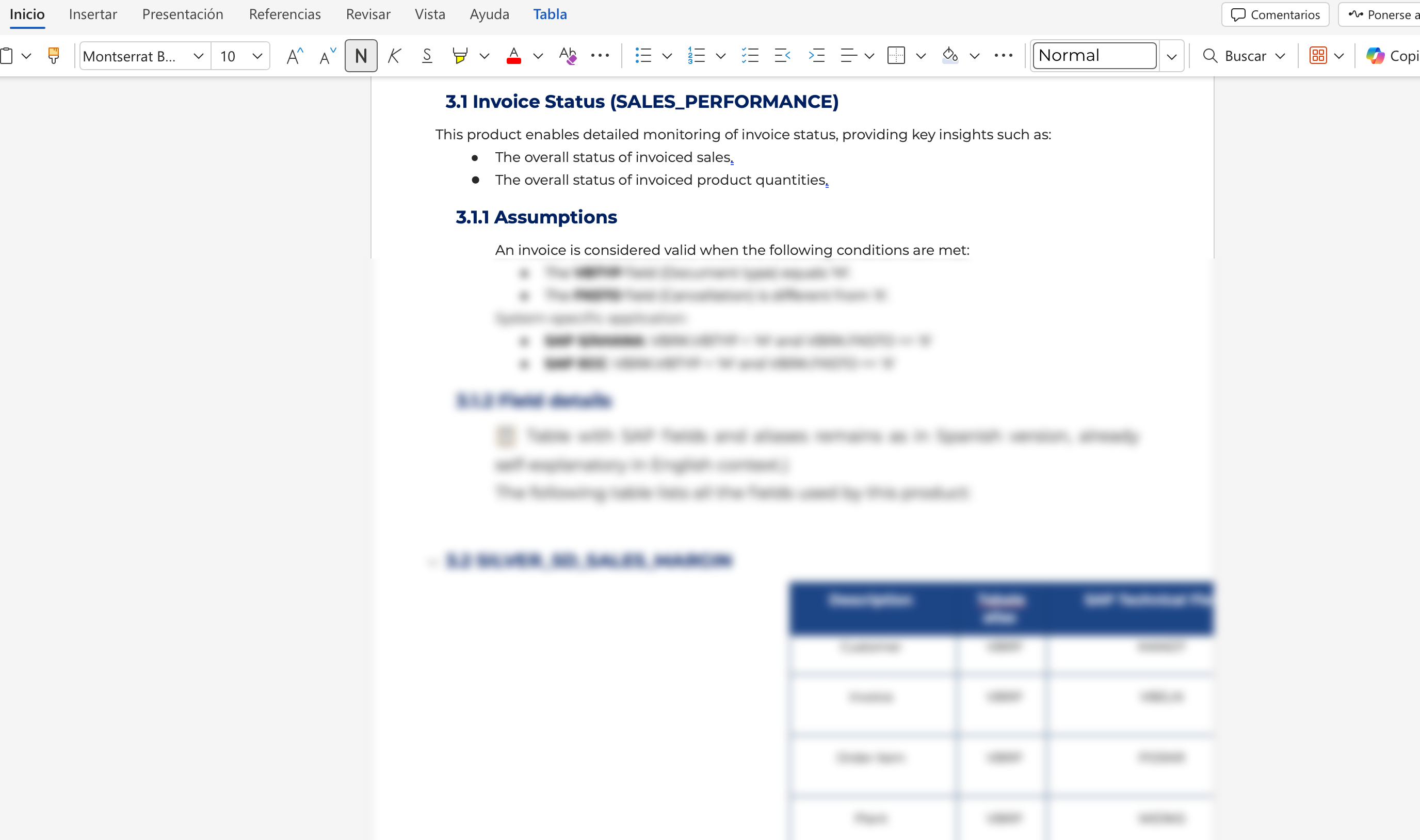Decrease paragraph indent

tap(782, 56)
